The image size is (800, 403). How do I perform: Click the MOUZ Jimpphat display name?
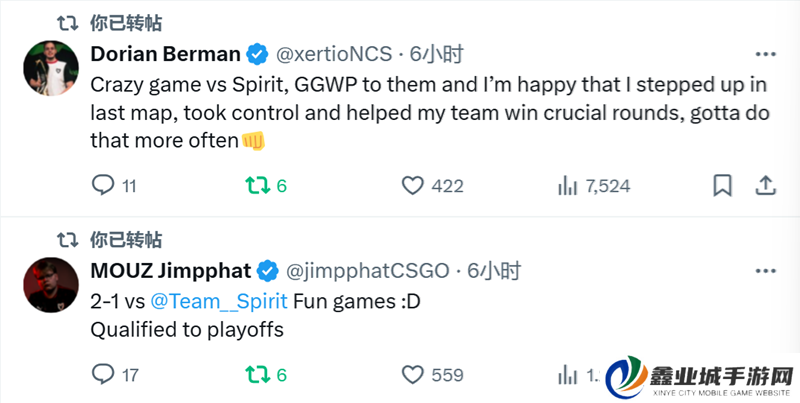pos(171,270)
